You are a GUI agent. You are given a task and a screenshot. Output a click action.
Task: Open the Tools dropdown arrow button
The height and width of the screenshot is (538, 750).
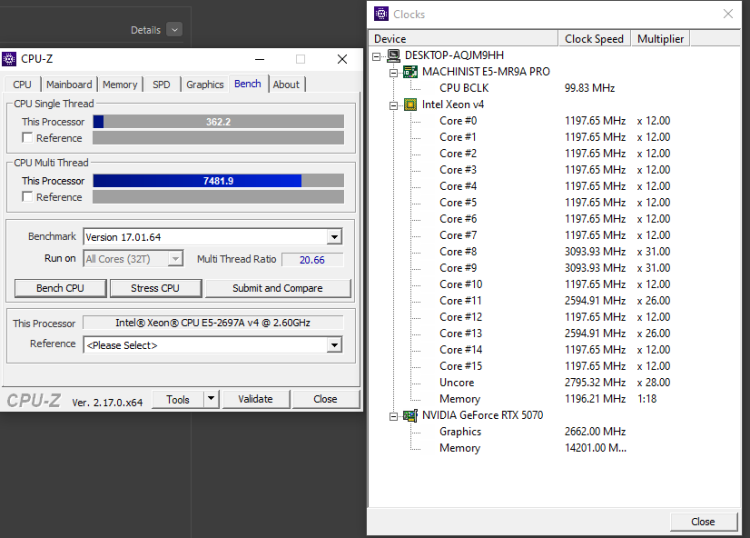pyautogui.click(x=211, y=399)
